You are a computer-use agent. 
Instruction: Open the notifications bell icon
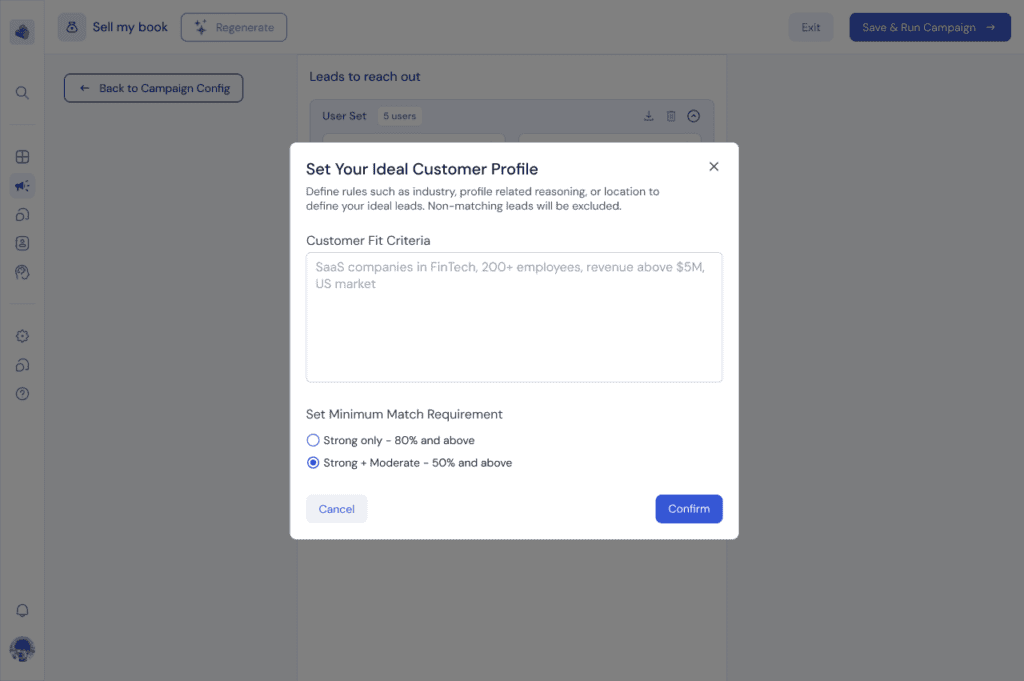pyautogui.click(x=22, y=611)
